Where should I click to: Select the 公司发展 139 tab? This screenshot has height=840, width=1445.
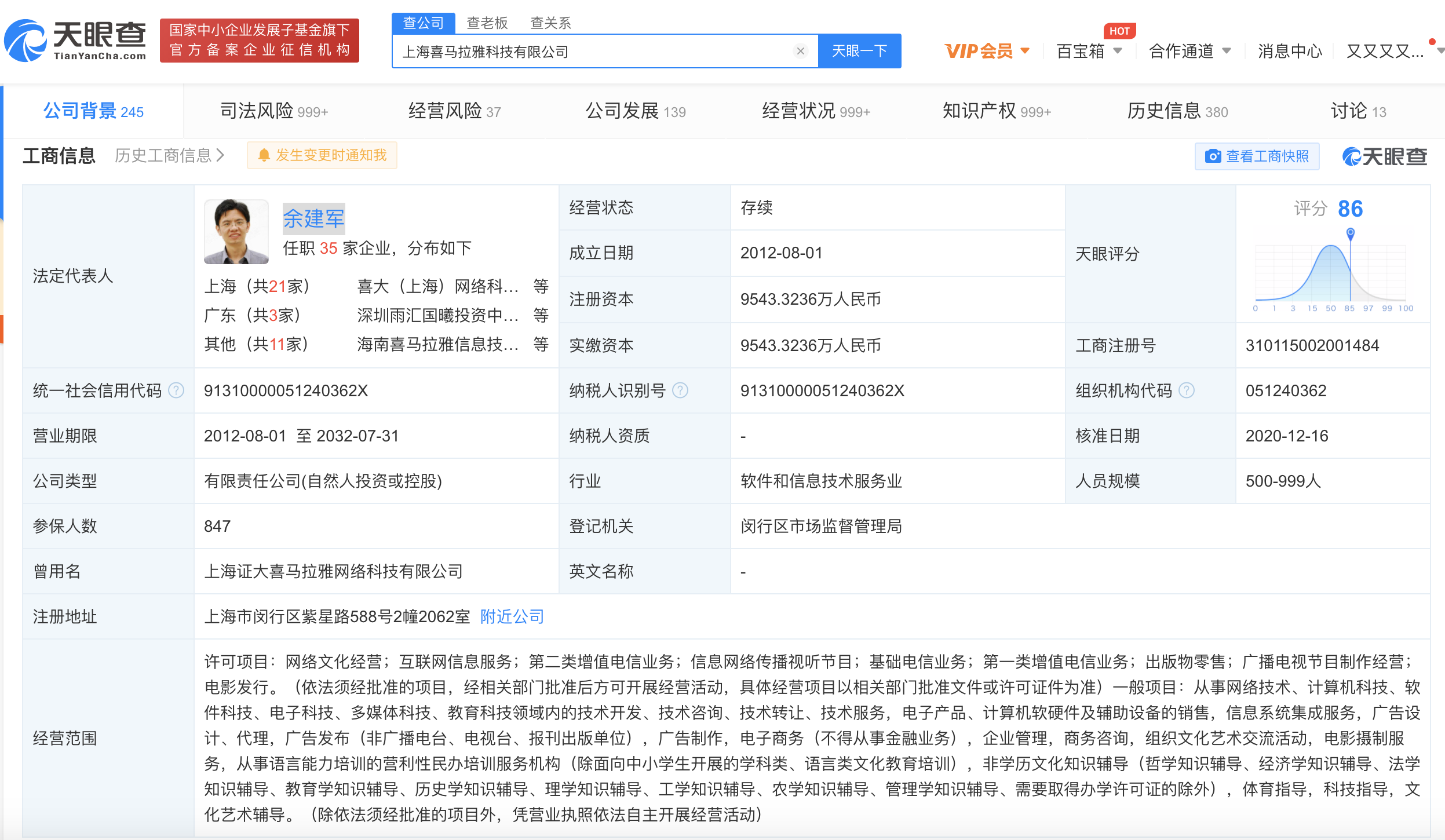coord(636,111)
